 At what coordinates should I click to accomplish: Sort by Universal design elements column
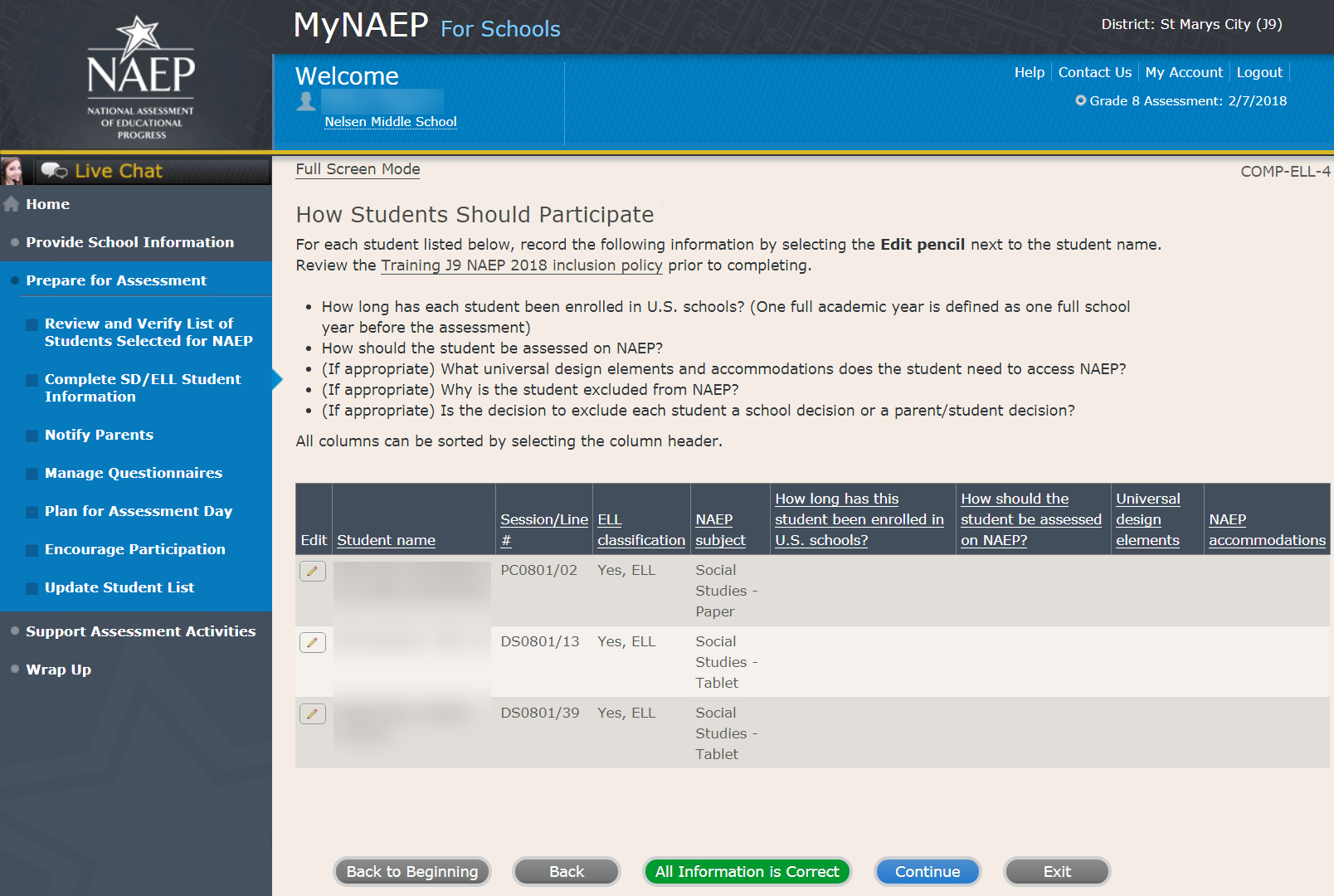click(1148, 519)
